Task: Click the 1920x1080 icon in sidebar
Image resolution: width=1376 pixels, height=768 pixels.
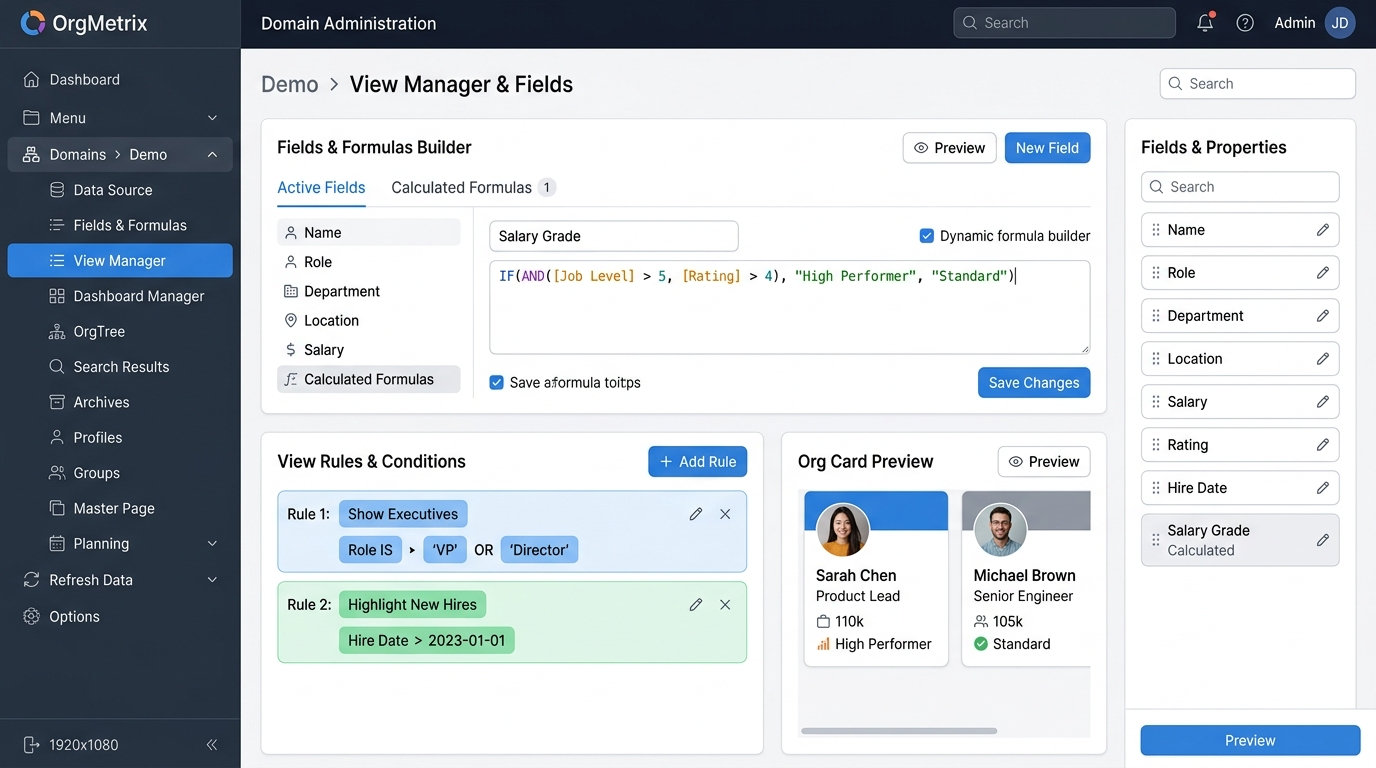Action: 31,745
